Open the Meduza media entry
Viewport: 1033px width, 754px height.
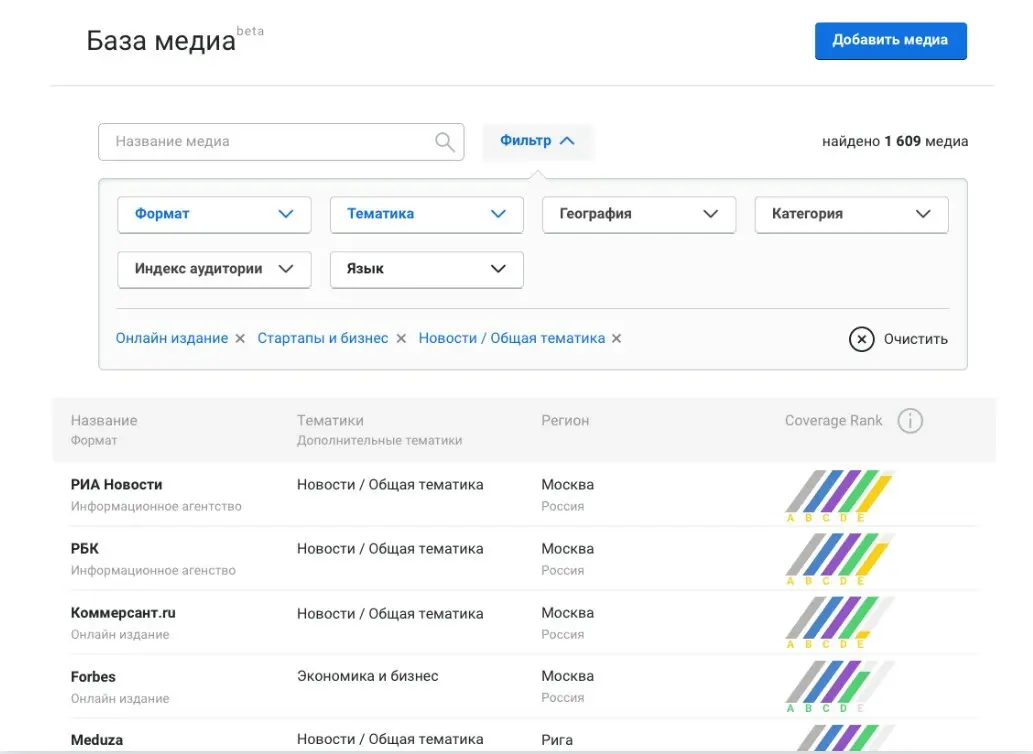click(x=97, y=740)
